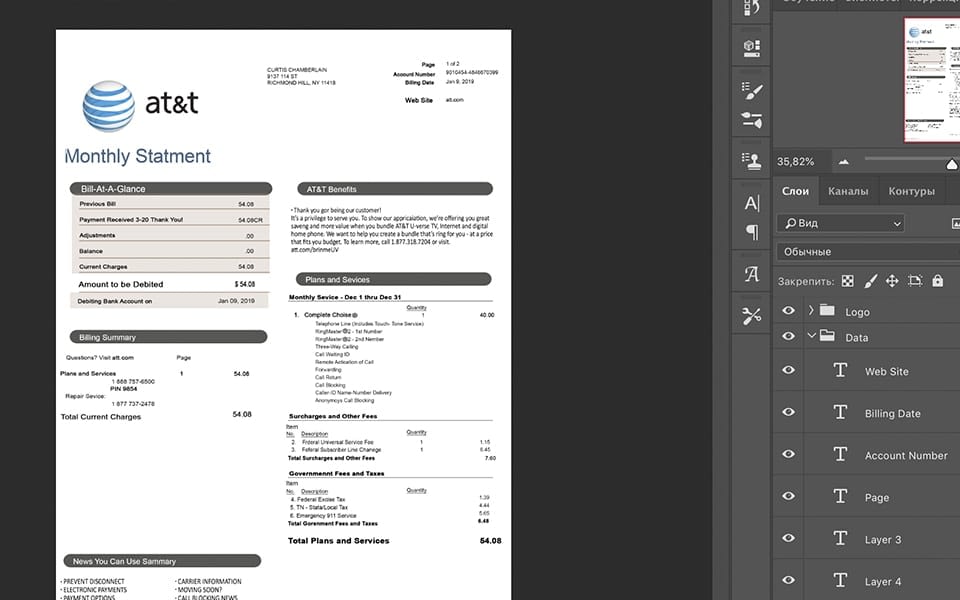Open the Обычные blend mode dropdown
This screenshot has height=600, width=960.
(868, 252)
